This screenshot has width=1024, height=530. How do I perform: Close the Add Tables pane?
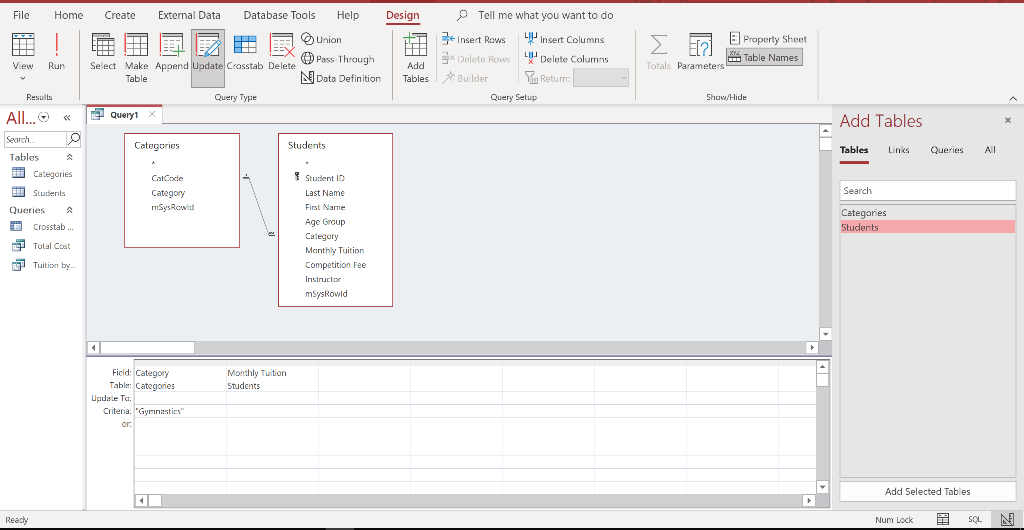click(1008, 121)
